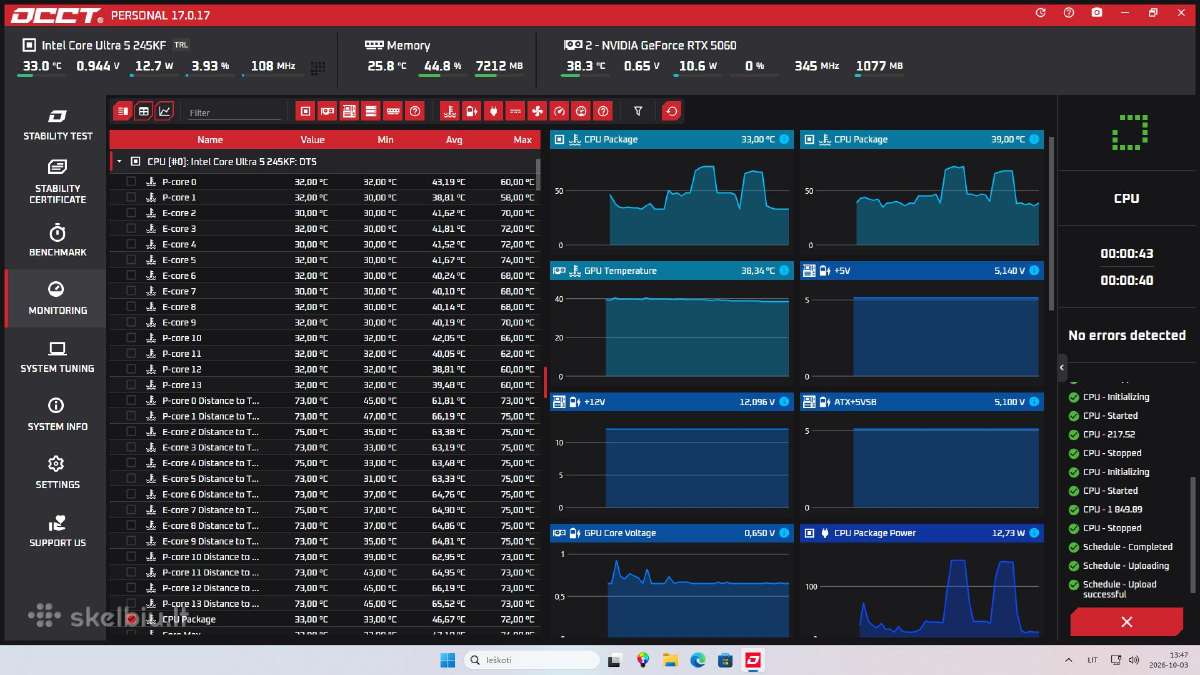Take a screenshot with the camera icon

tap(1097, 13)
